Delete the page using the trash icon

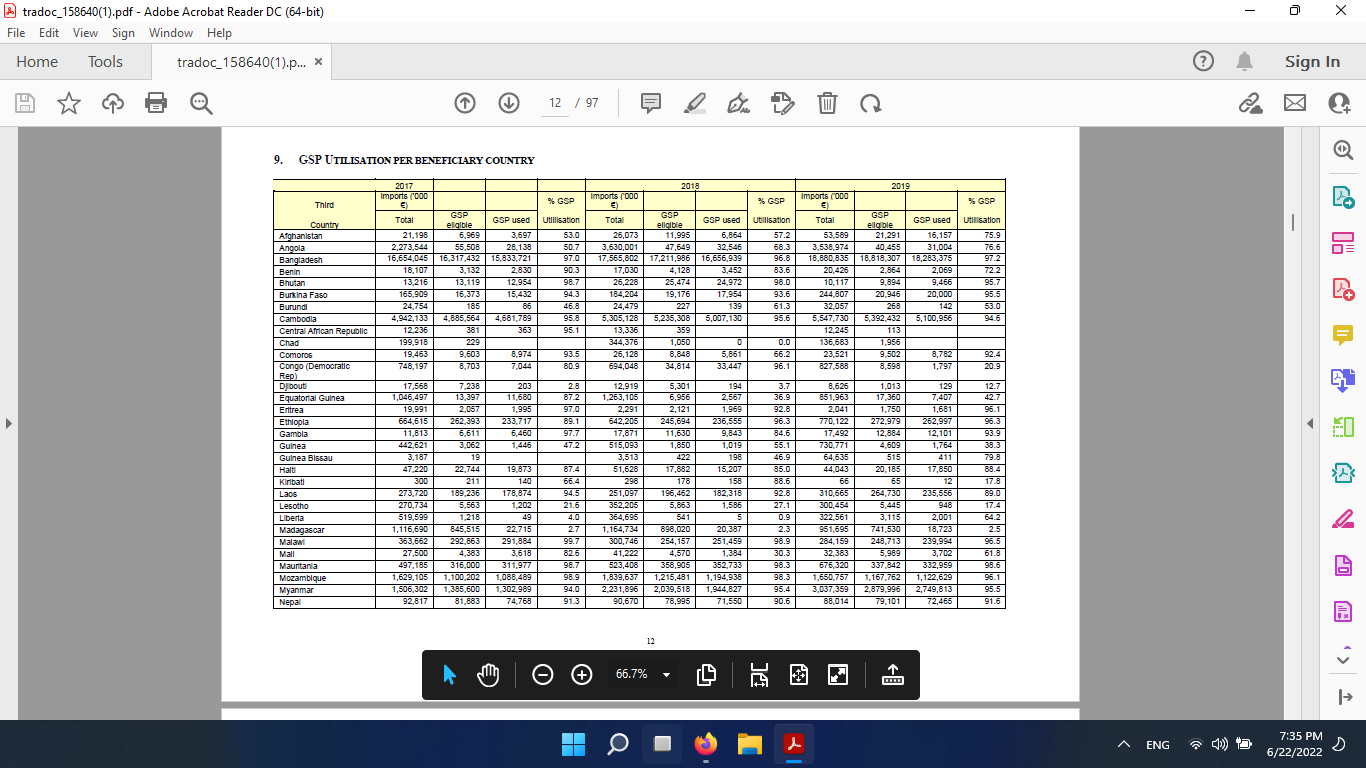[827, 103]
